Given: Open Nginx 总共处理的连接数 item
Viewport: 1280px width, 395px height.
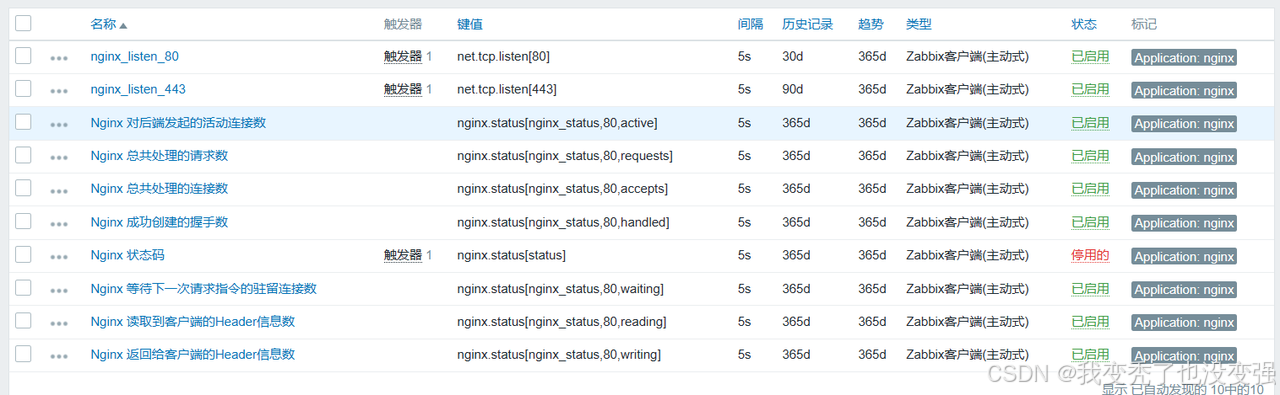Looking at the screenshot, I should (159, 189).
